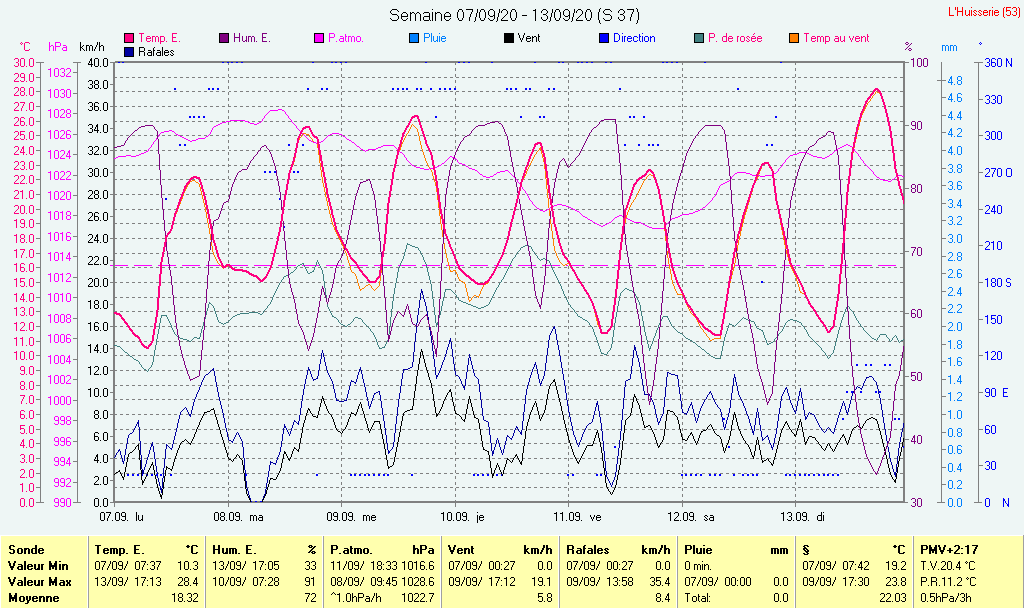This screenshot has height=608, width=1024.
Task: Click the Pluie table column header
Action: [698, 550]
